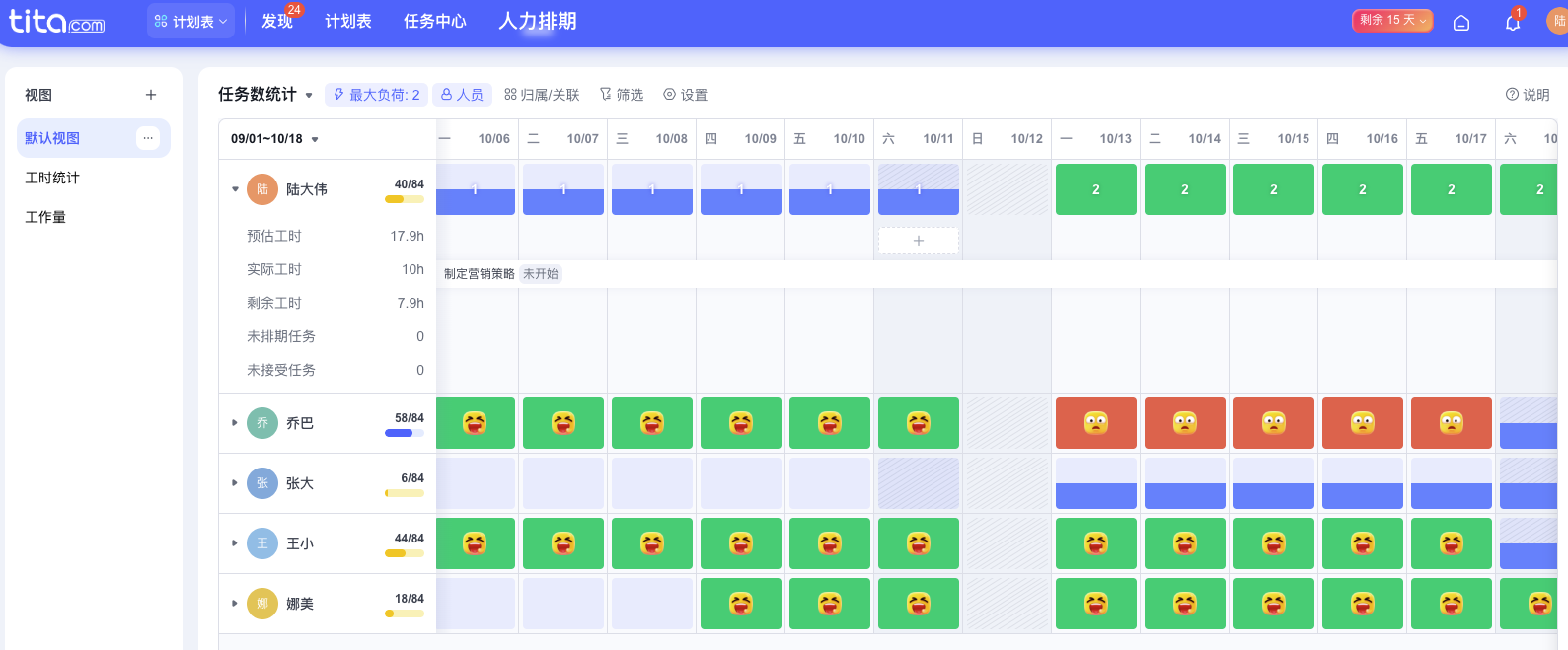The image size is (1568, 650).
Task: Switch to 任务中心
Action: [x=435, y=21]
